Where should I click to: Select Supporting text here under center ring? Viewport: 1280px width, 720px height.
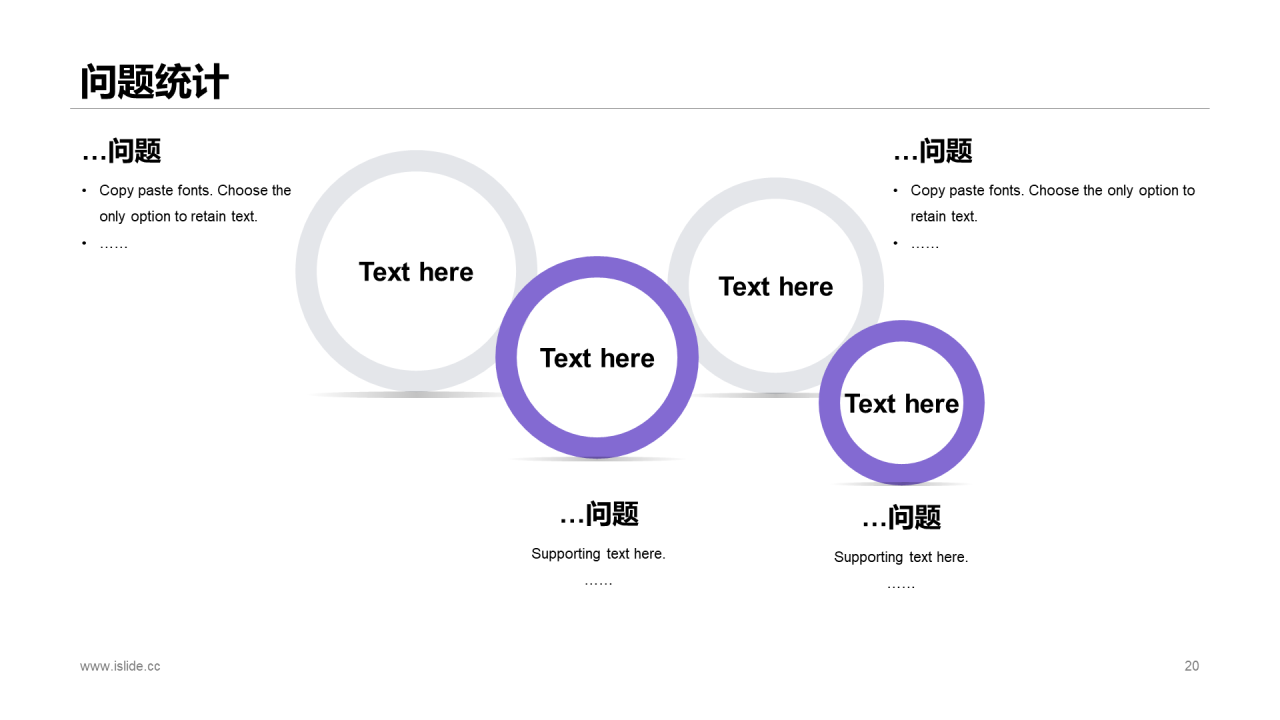pyautogui.click(x=598, y=553)
